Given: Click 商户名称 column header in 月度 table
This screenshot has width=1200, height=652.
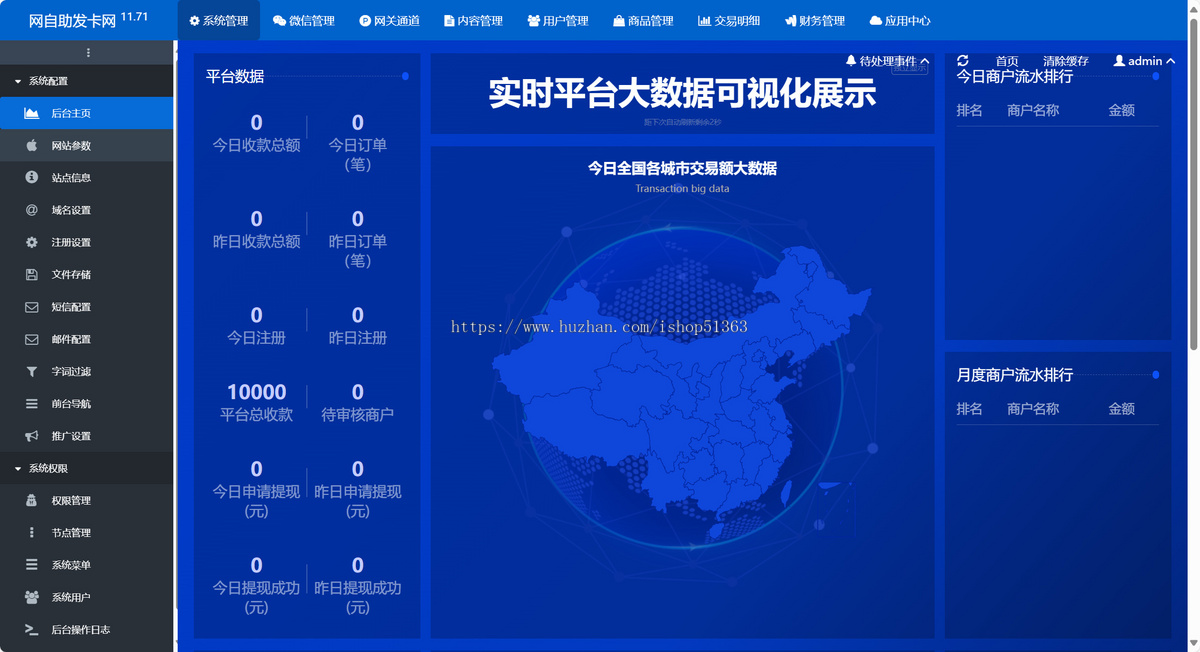Looking at the screenshot, I should tap(1033, 409).
